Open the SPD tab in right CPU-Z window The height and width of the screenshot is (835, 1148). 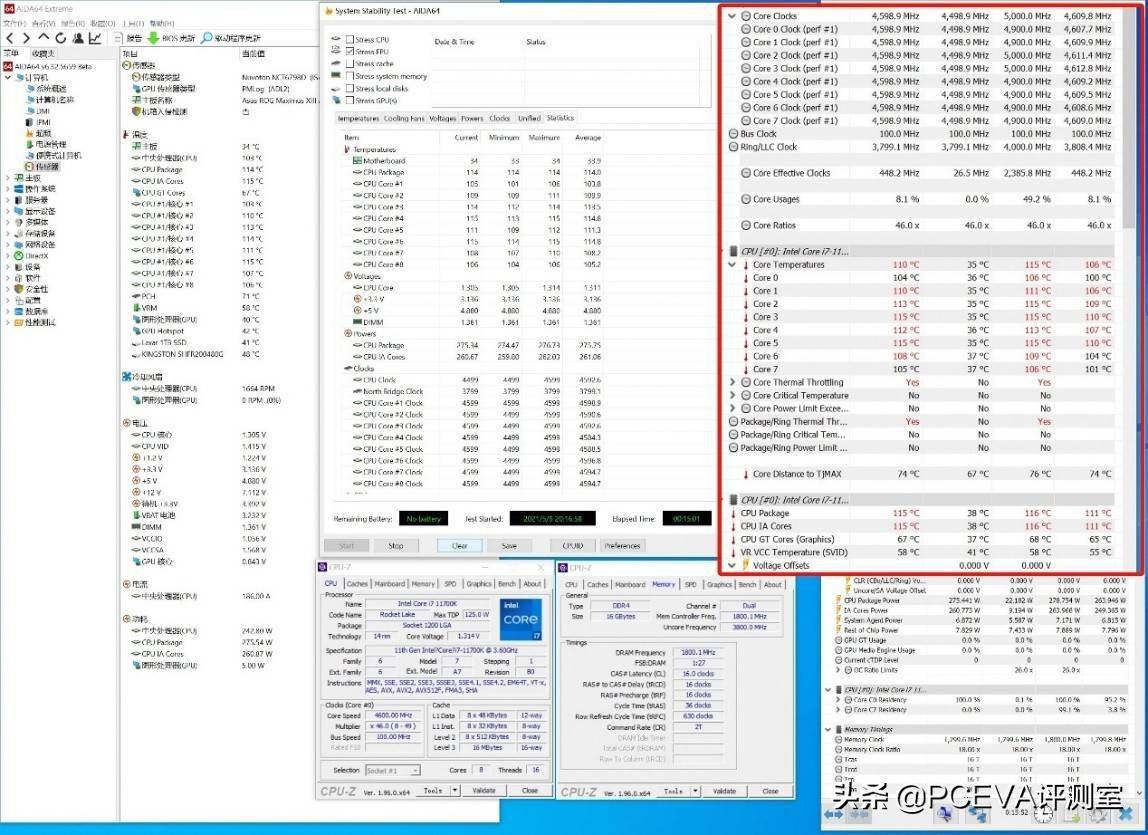point(690,584)
